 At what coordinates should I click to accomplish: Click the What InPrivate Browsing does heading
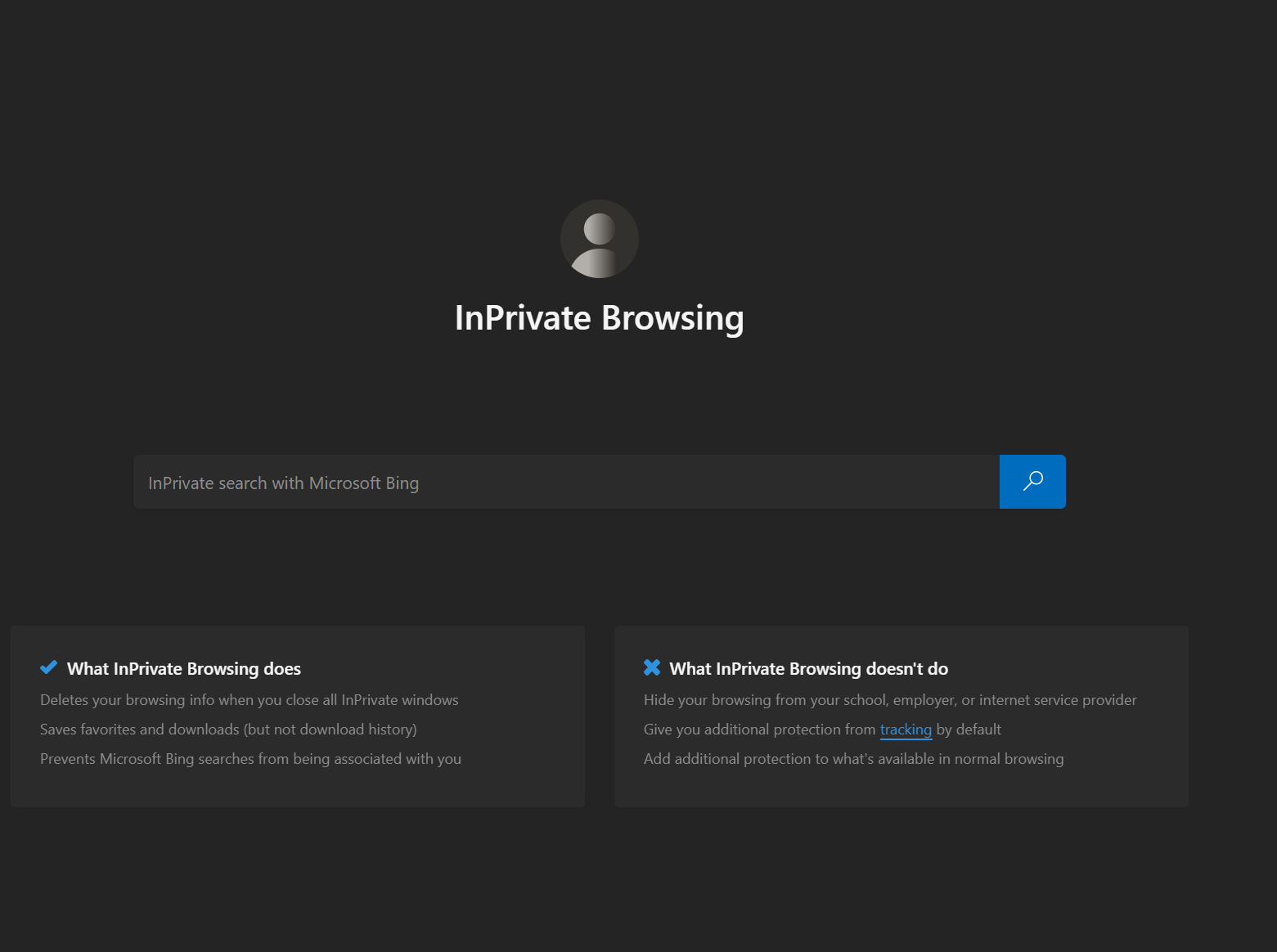point(184,669)
